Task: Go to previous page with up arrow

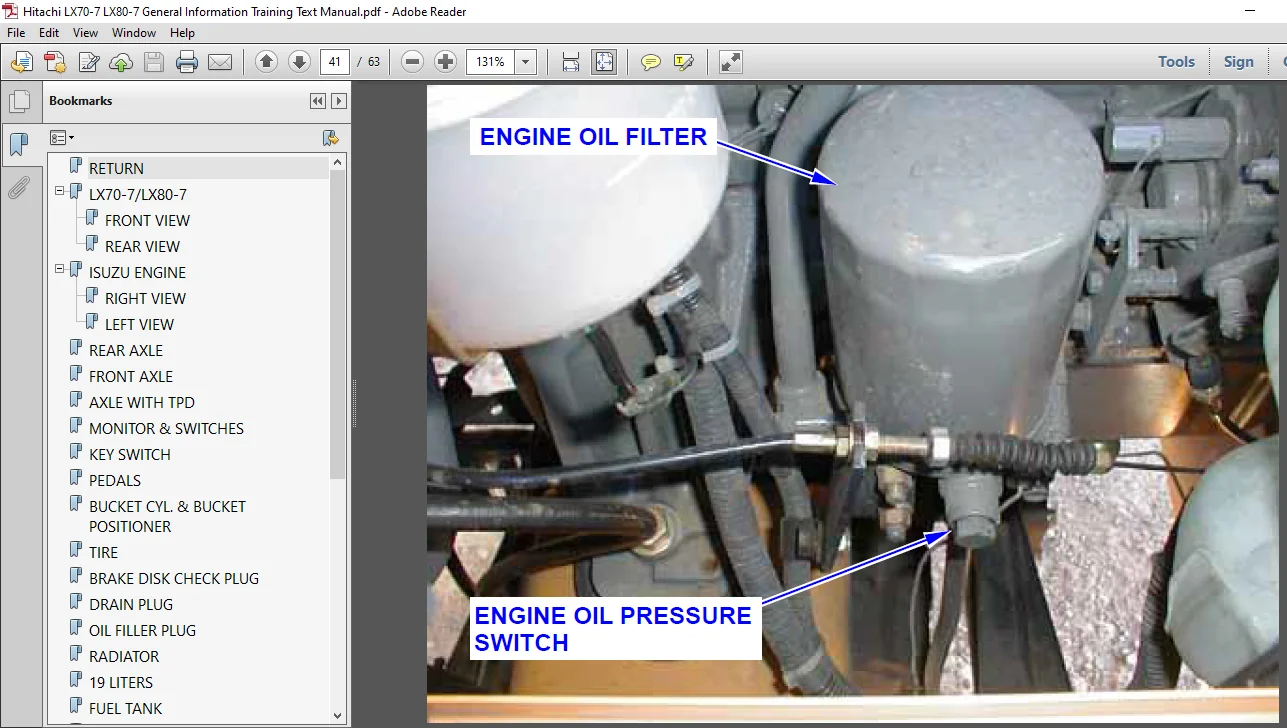Action: click(x=266, y=62)
